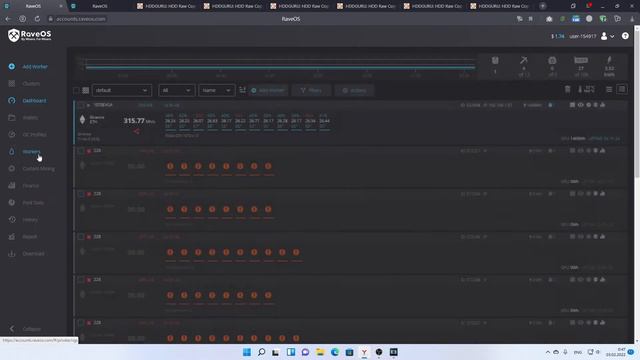The width and height of the screenshot is (640, 360).
Task: Switch to compact list view
Action: [x=609, y=89]
